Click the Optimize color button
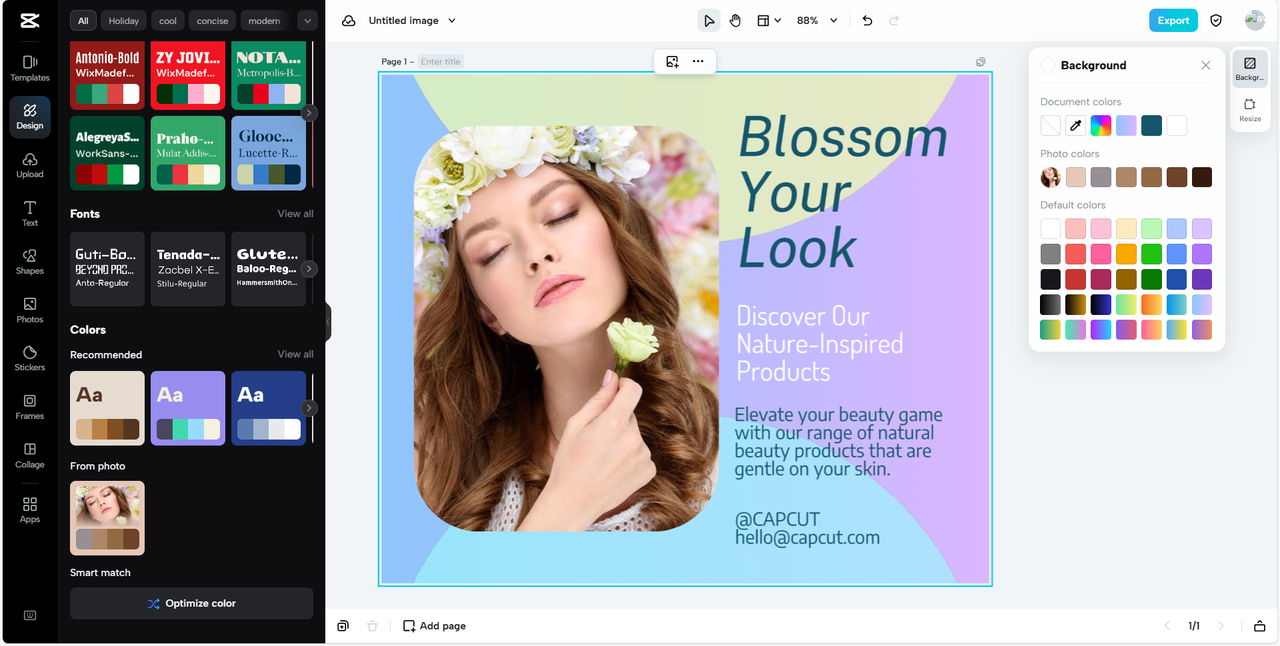 [191, 603]
